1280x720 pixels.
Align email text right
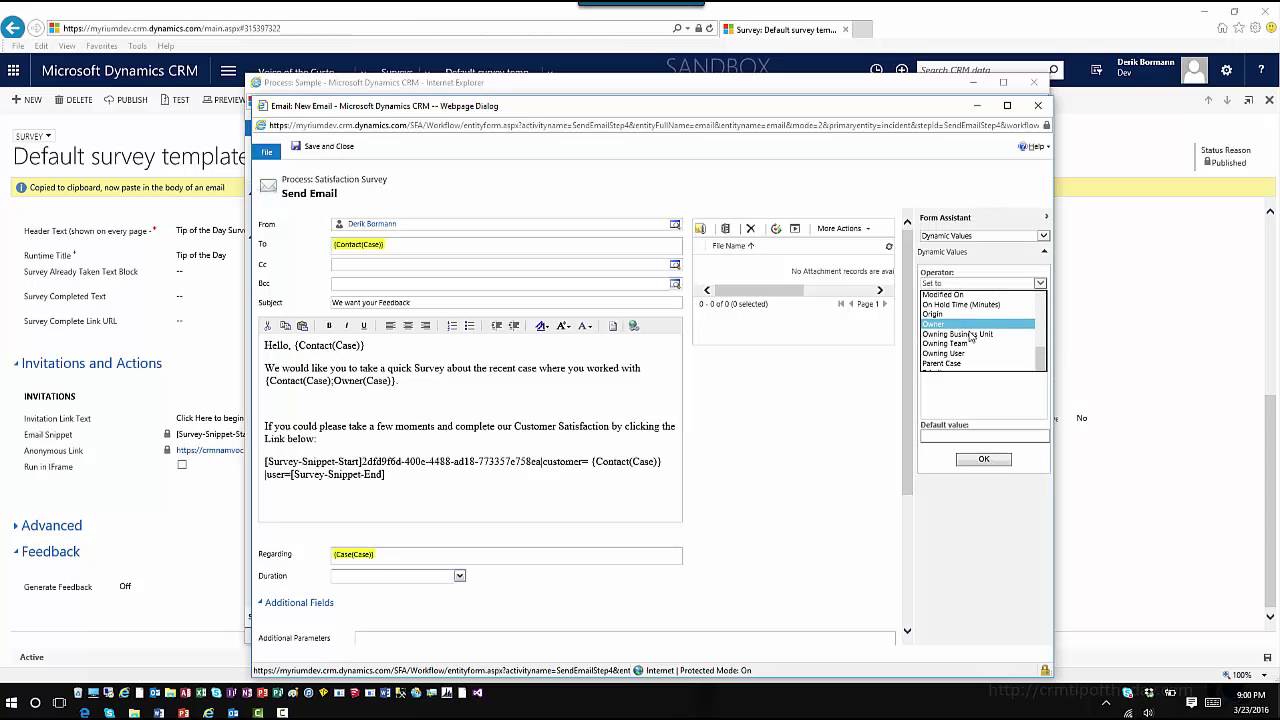(x=426, y=326)
